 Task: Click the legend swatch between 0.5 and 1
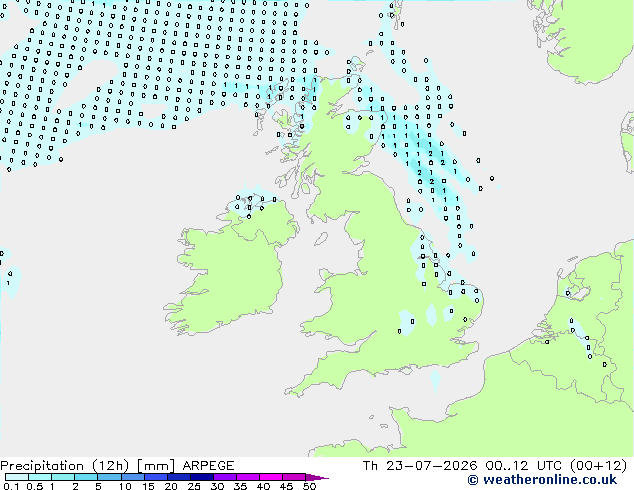pos(40,477)
